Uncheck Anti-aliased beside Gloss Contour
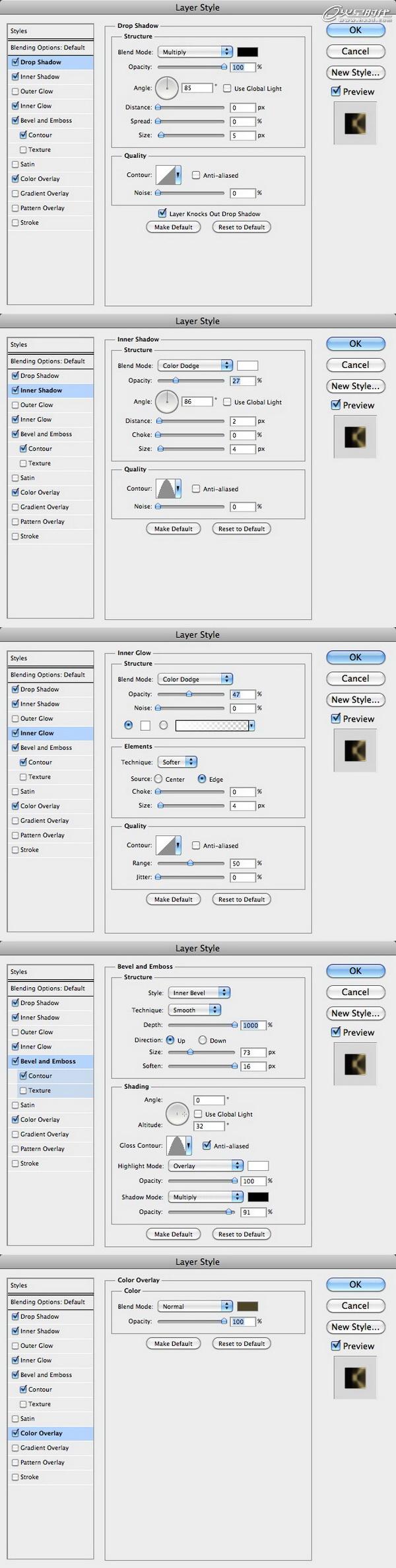Screen dimensions: 396x1568 click(207, 1146)
